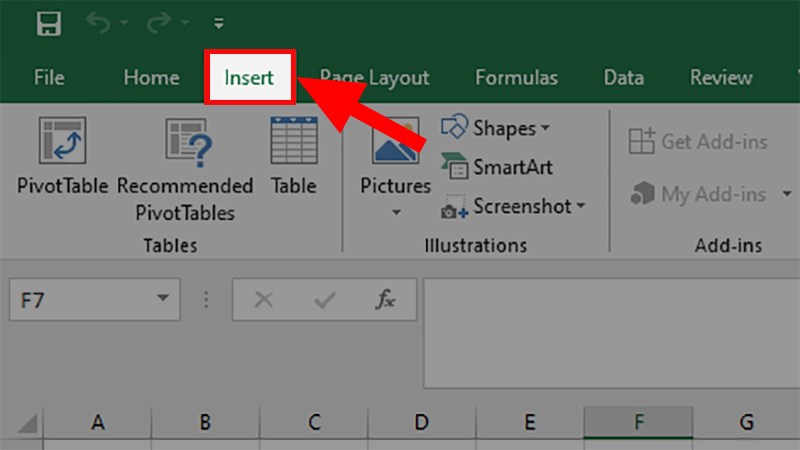Select column A header

tap(97, 422)
